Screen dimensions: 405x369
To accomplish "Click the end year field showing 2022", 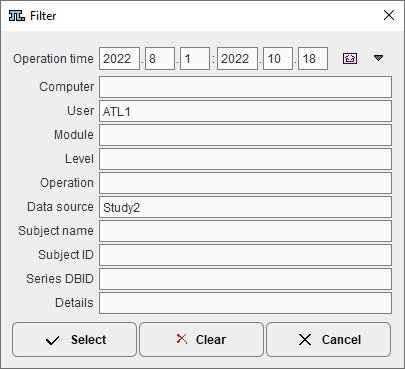I will tap(237, 59).
